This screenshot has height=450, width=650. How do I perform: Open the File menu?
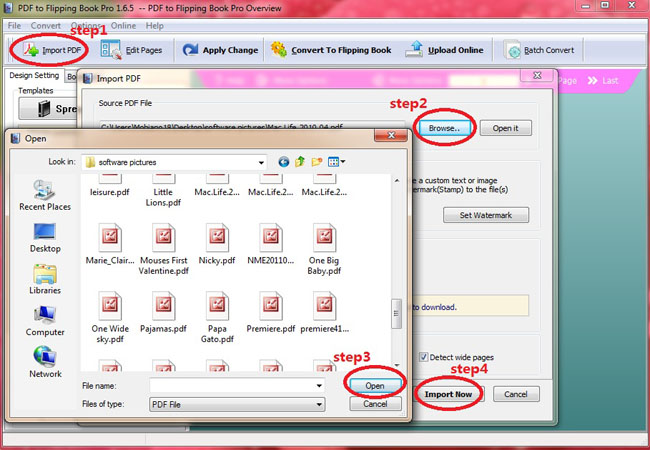pyautogui.click(x=14, y=26)
